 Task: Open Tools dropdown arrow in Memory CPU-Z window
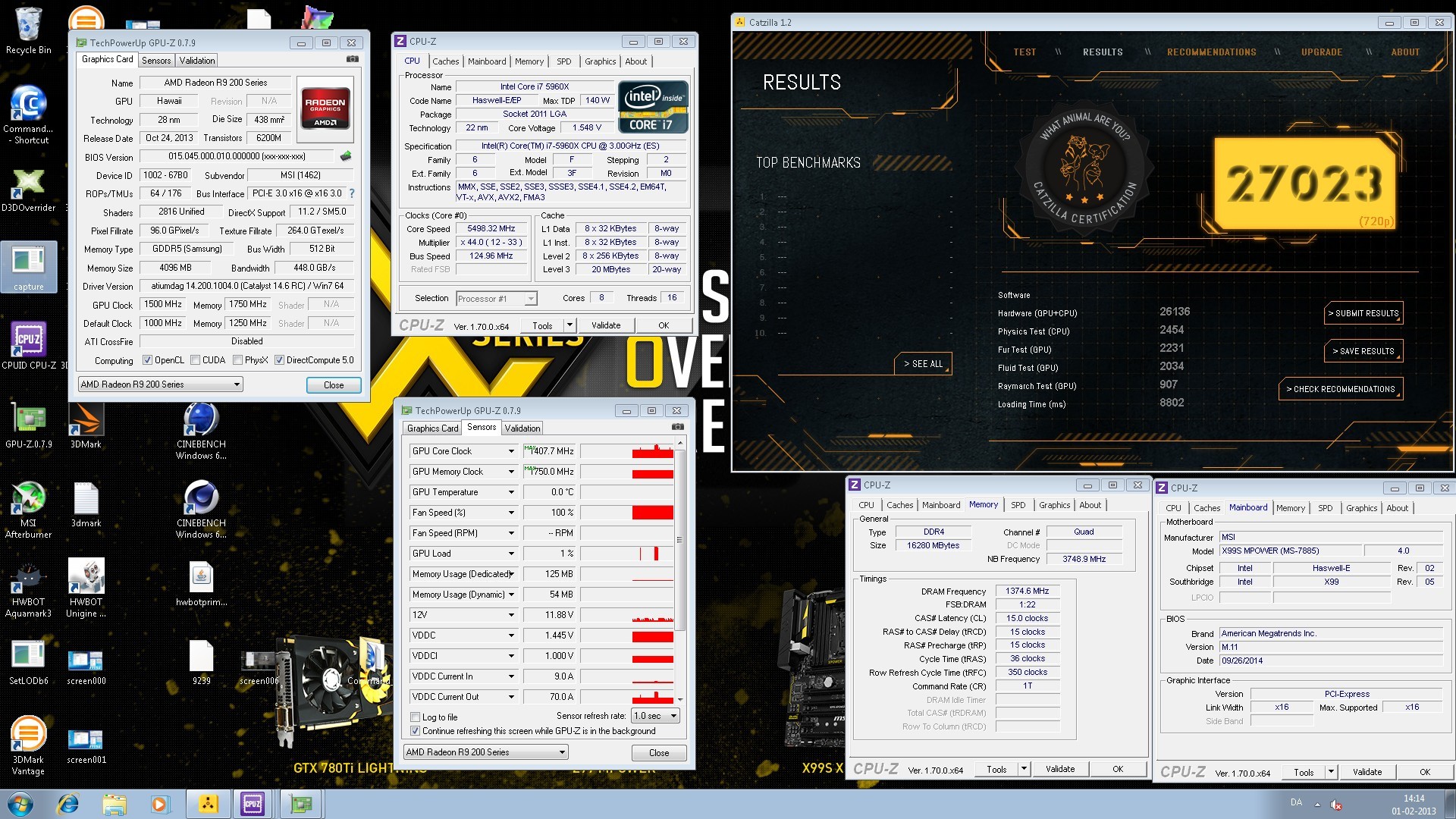click(1024, 769)
